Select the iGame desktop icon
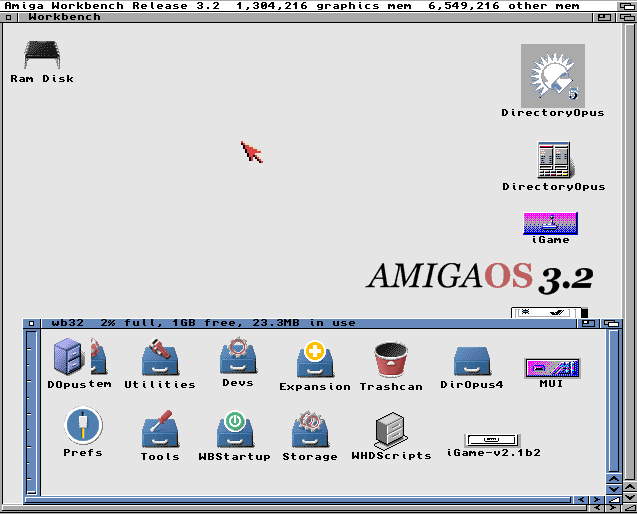 tap(550, 222)
